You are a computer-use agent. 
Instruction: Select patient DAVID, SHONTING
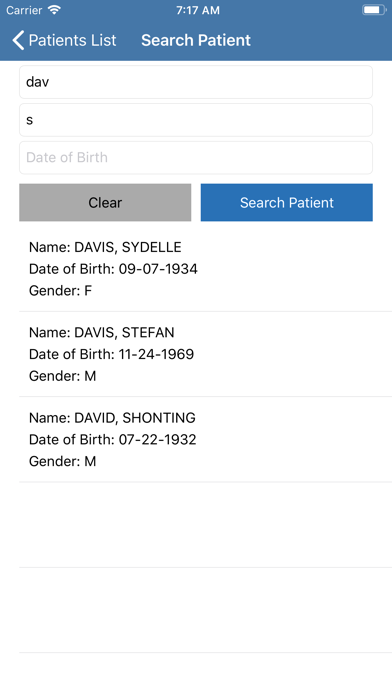tap(205, 439)
